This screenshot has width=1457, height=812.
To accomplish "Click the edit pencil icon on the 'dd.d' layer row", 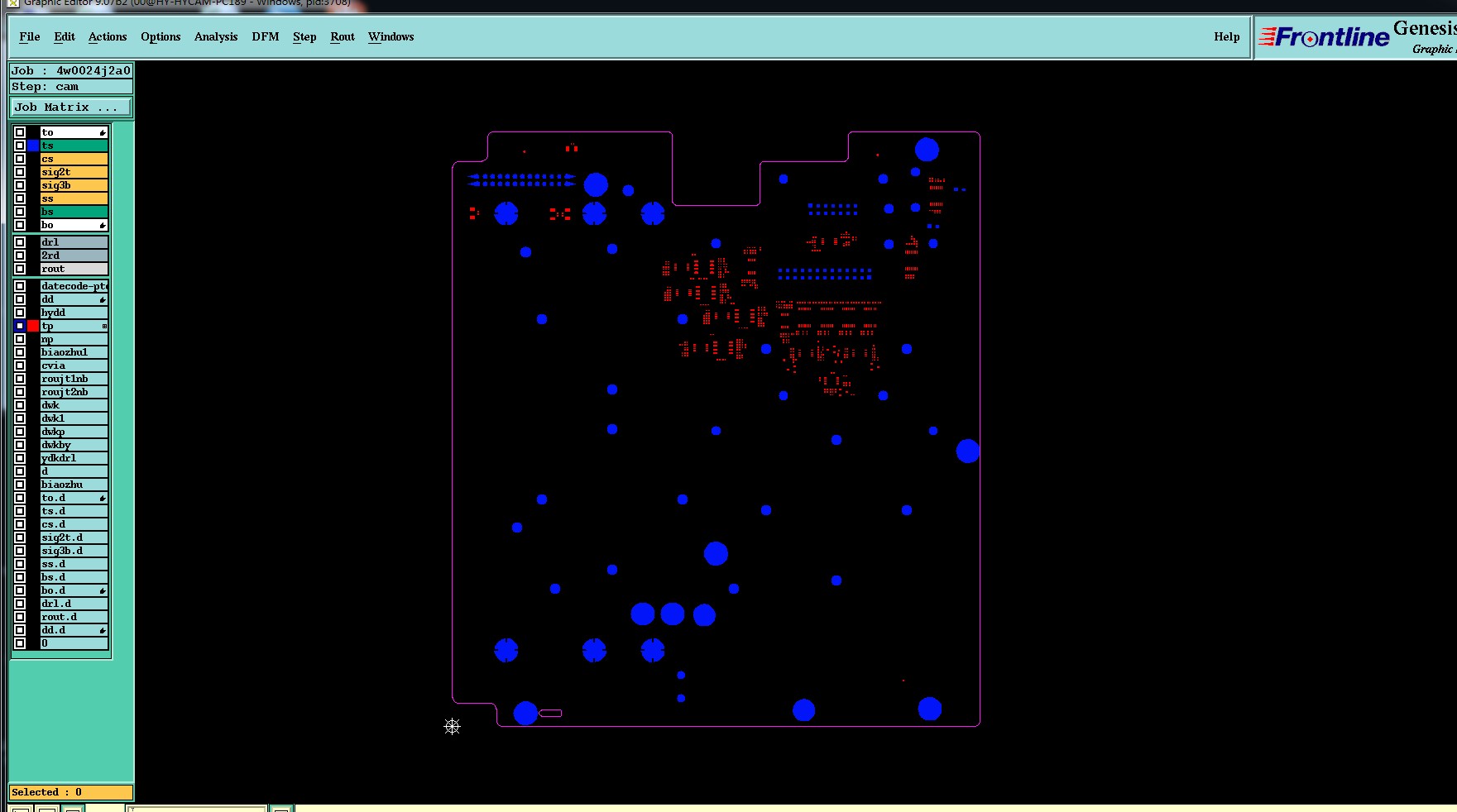I will pos(103,630).
